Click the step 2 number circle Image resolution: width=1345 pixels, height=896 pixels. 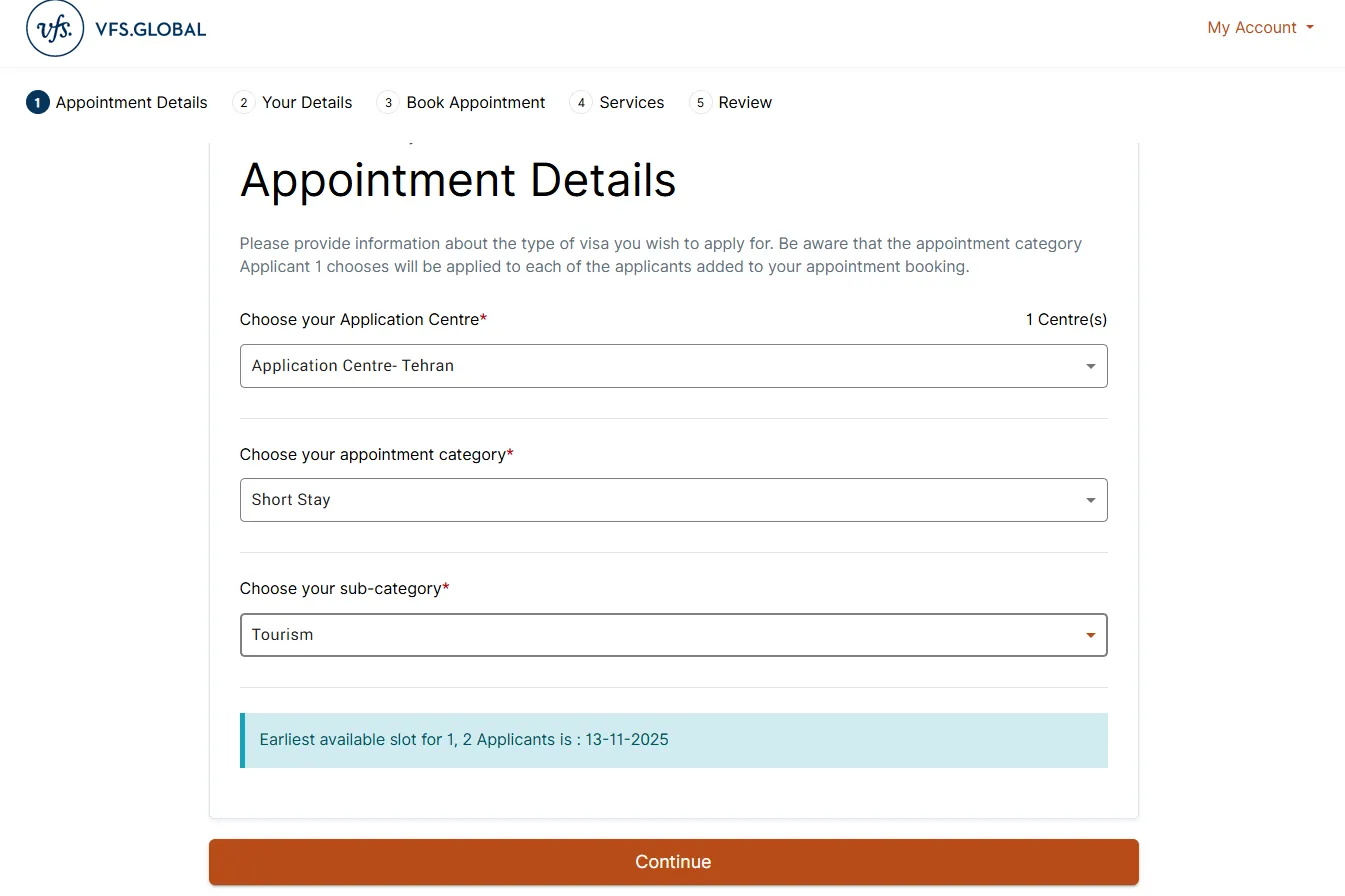pos(244,103)
